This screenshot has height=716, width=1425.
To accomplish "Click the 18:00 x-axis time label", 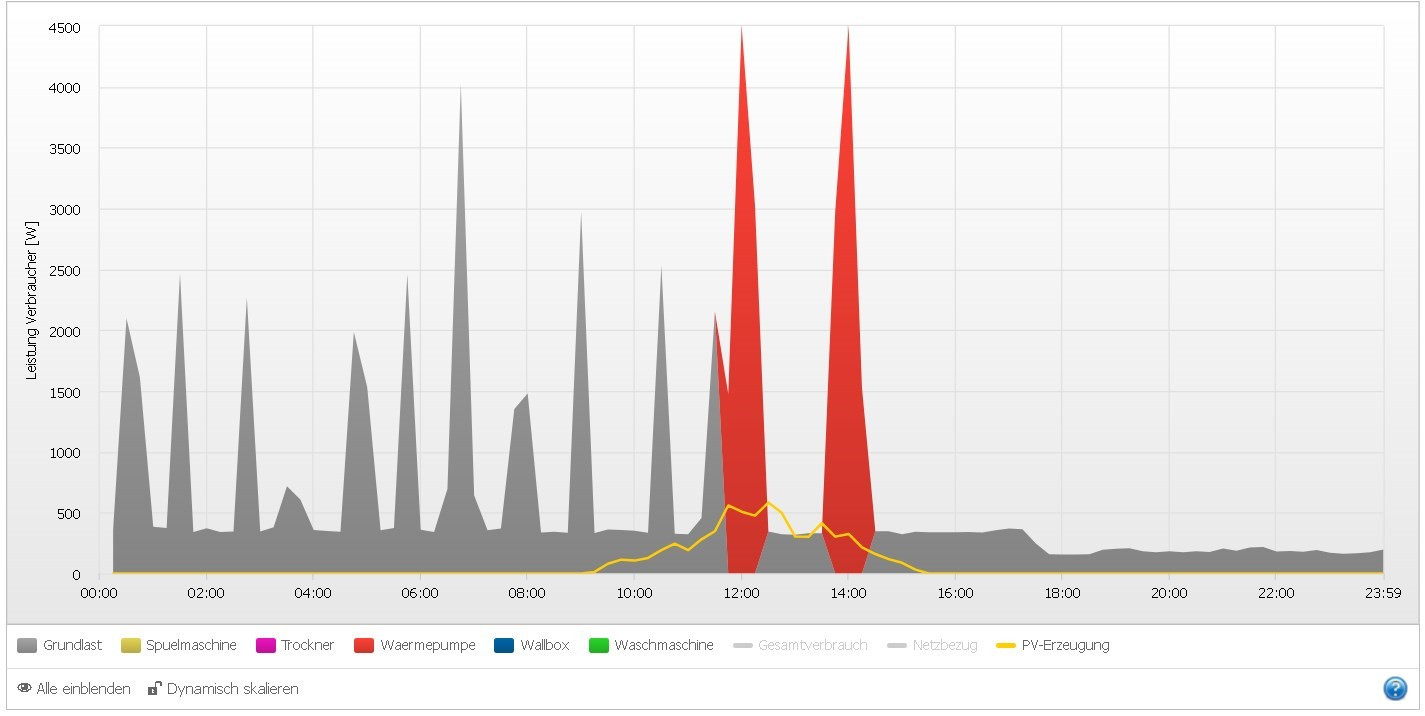I will (x=1062, y=593).
